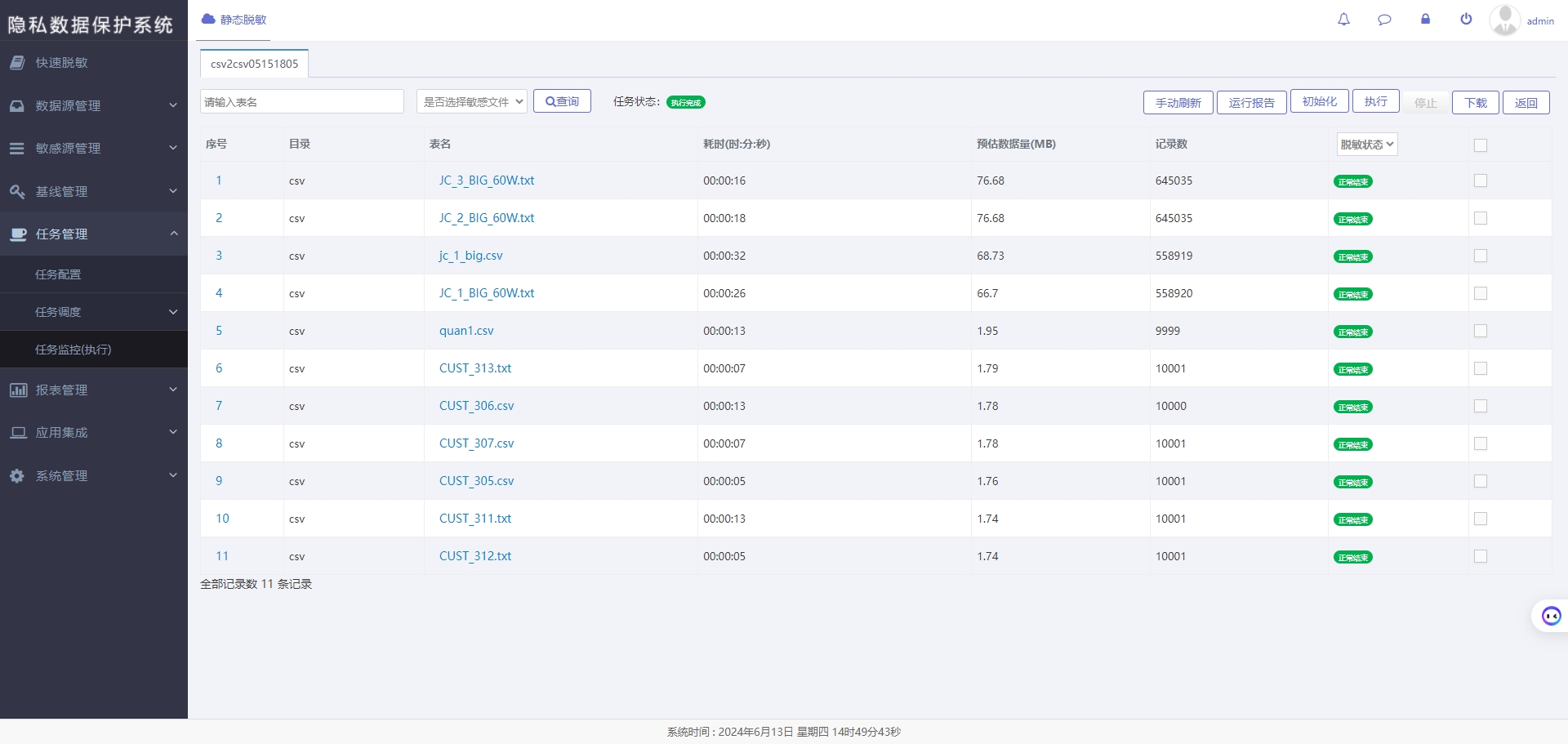Image resolution: width=1568 pixels, height=744 pixels.
Task: Check the box for JC_3_BIG_60W.txt row
Action: coord(1481,180)
